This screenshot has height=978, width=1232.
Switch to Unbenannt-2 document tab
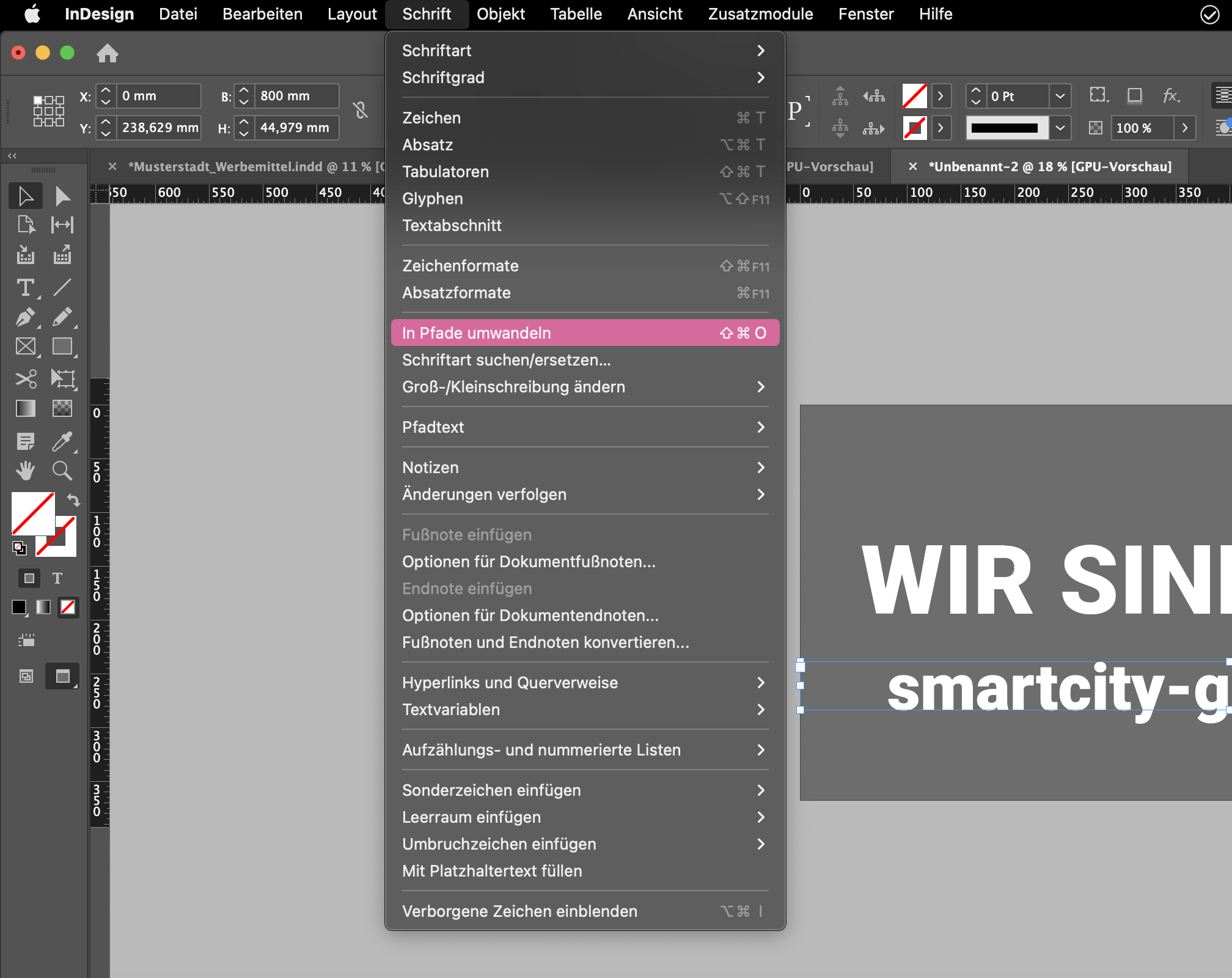click(x=1041, y=166)
